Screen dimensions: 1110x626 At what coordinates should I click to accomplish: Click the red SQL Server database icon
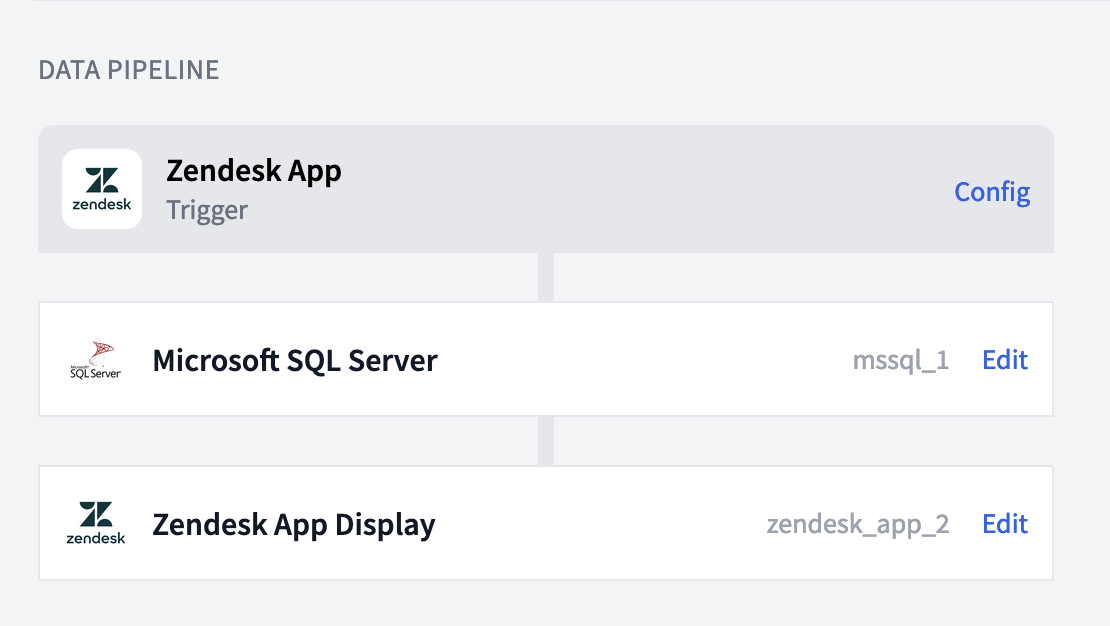click(95, 359)
